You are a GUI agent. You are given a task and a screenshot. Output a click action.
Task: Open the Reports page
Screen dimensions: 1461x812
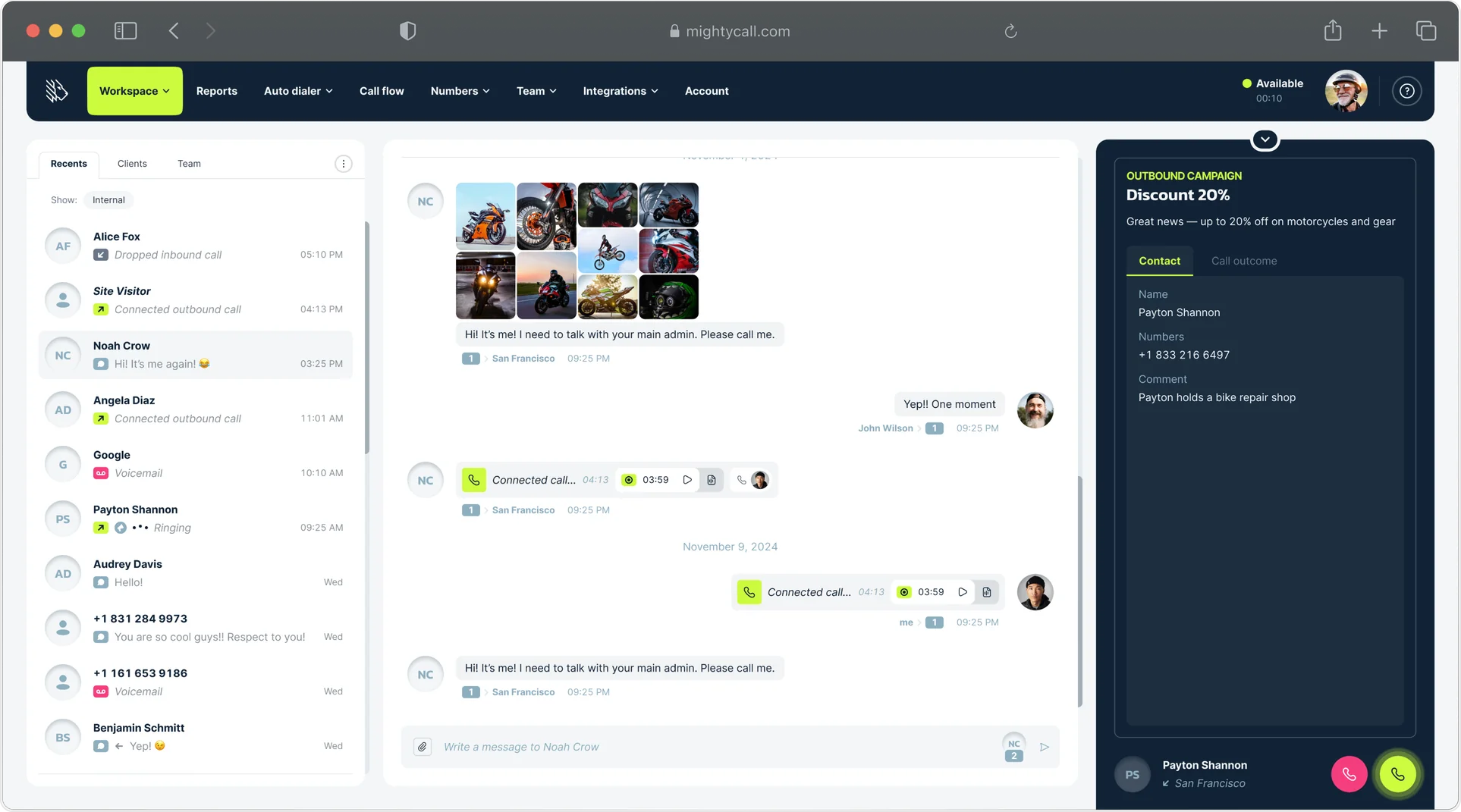(x=216, y=91)
